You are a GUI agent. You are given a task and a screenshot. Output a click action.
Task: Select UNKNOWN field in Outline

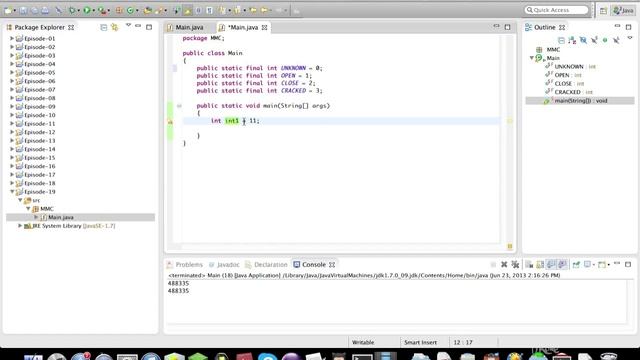pyautogui.click(x=569, y=67)
